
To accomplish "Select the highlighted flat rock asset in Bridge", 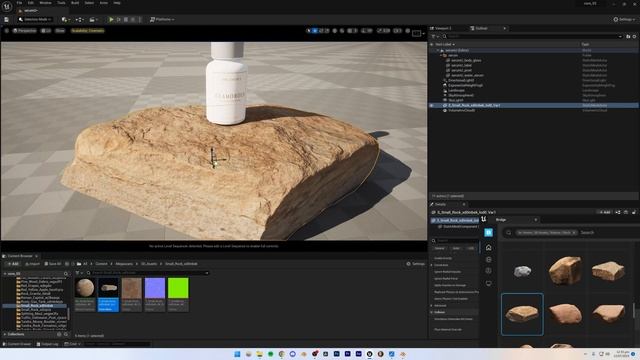I will [522, 314].
